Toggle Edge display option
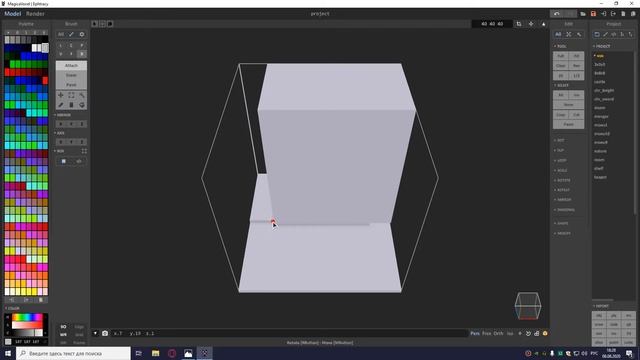The height and width of the screenshot is (360, 640). click(79, 327)
